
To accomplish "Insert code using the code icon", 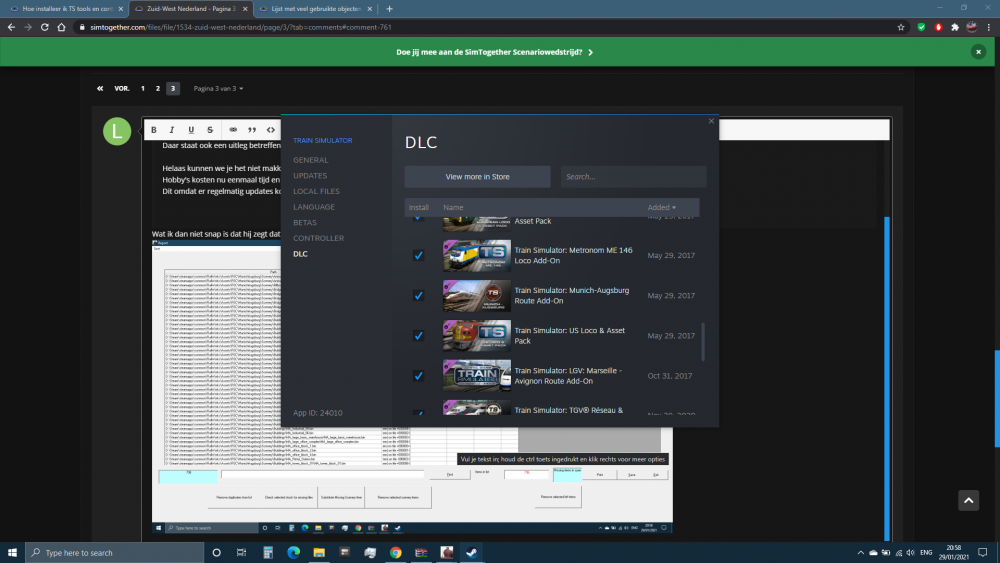I will coord(271,130).
